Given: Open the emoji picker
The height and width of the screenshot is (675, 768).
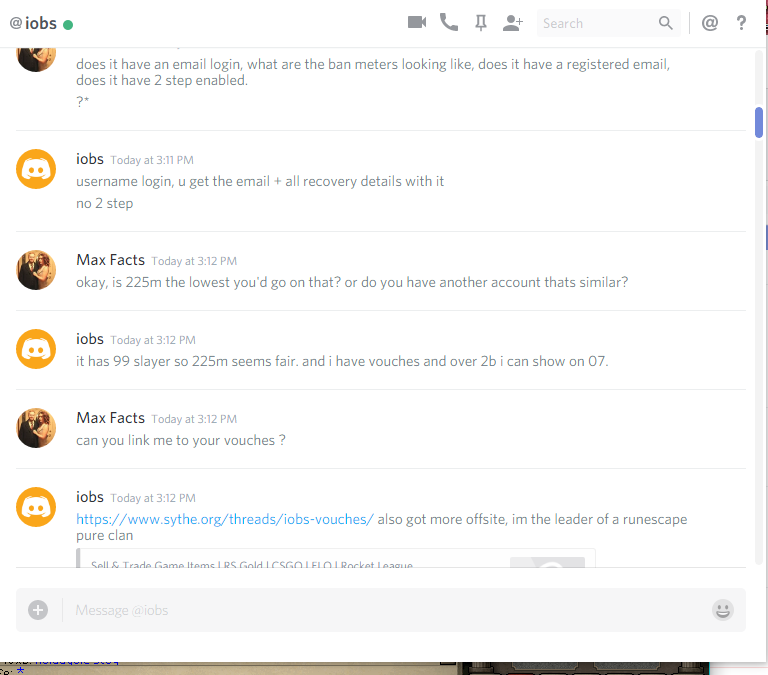Looking at the screenshot, I should pyautogui.click(x=722, y=610).
